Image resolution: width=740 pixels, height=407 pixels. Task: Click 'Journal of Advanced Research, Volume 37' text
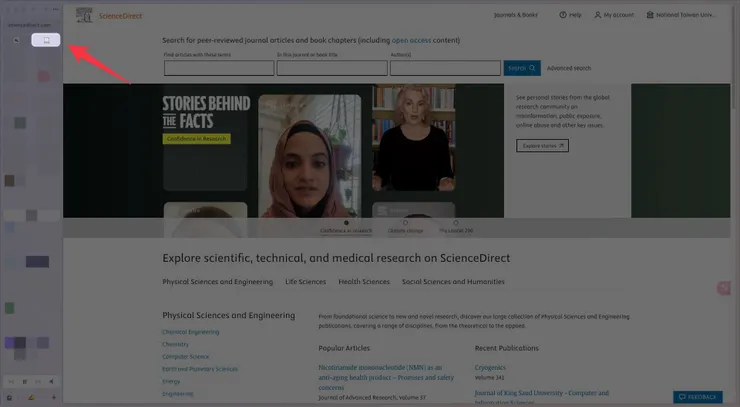pyautogui.click(x=372, y=398)
